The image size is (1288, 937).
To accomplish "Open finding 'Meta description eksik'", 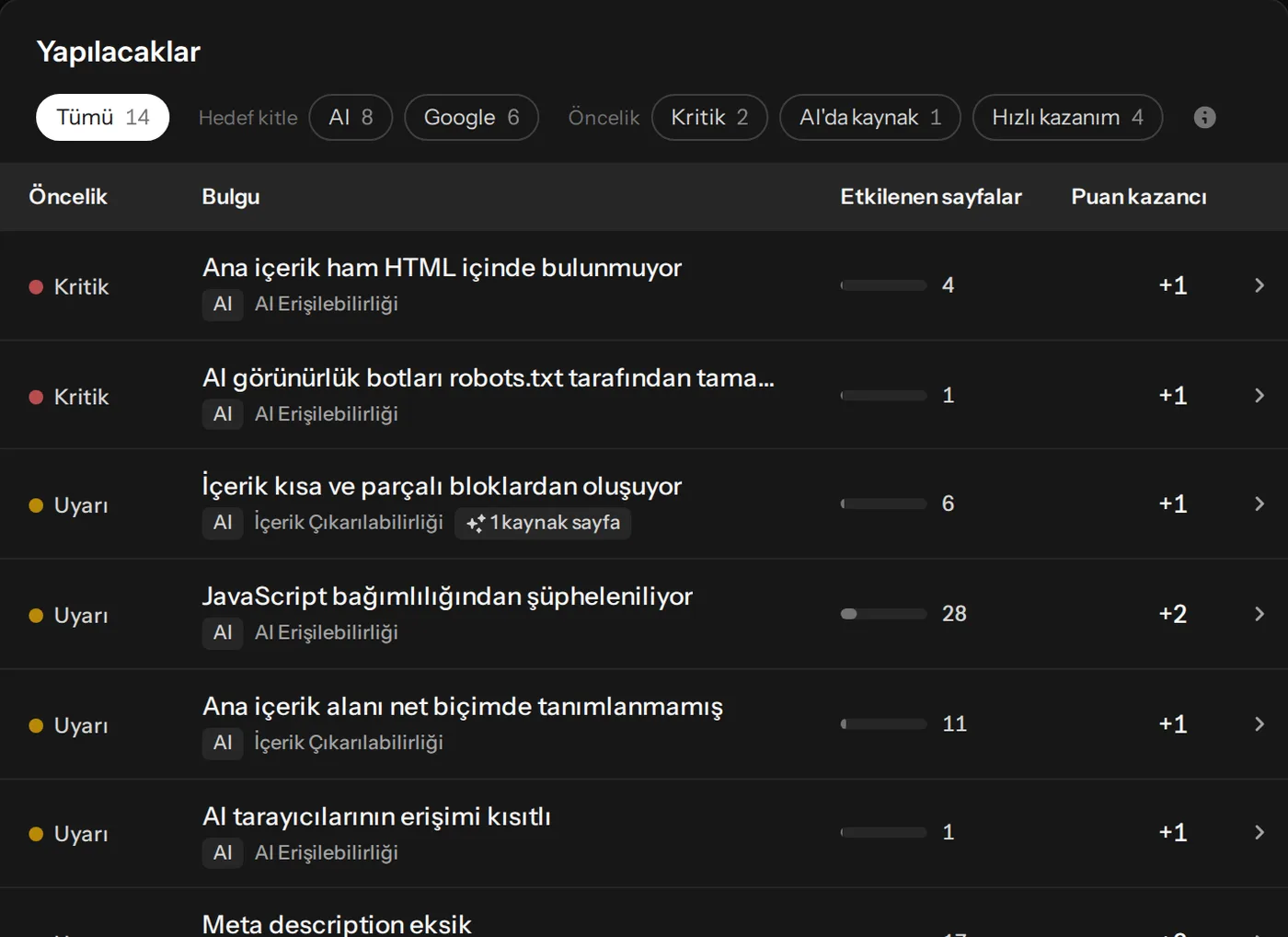I will coord(337,924).
